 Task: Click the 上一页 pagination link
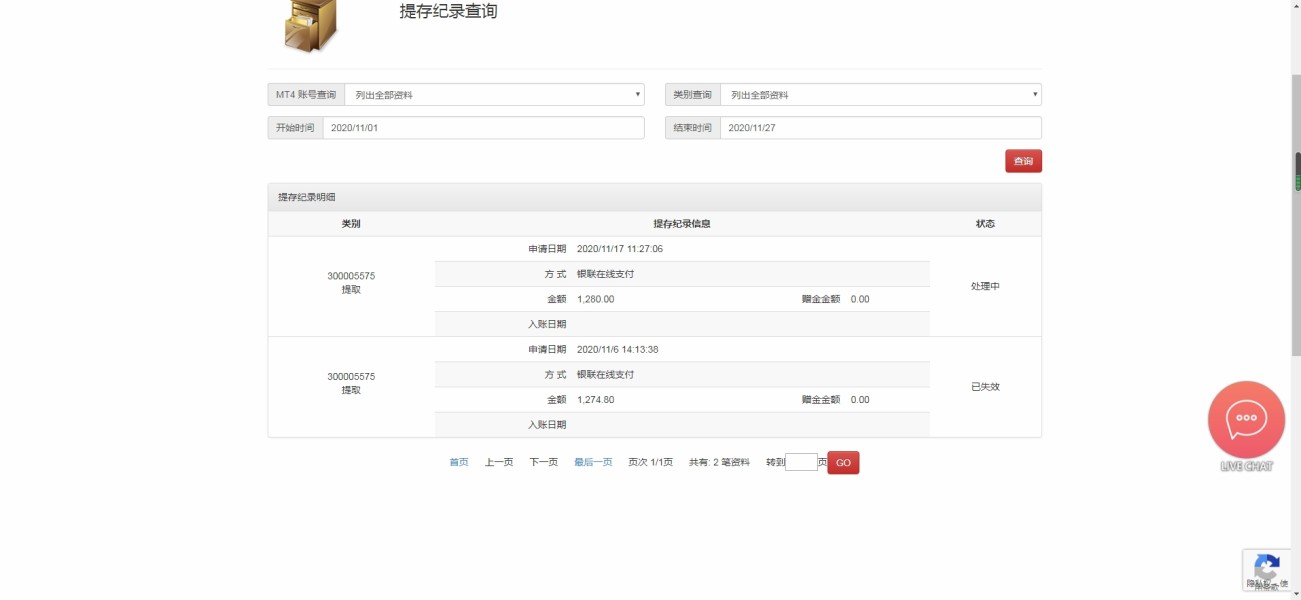pyautogui.click(x=499, y=462)
